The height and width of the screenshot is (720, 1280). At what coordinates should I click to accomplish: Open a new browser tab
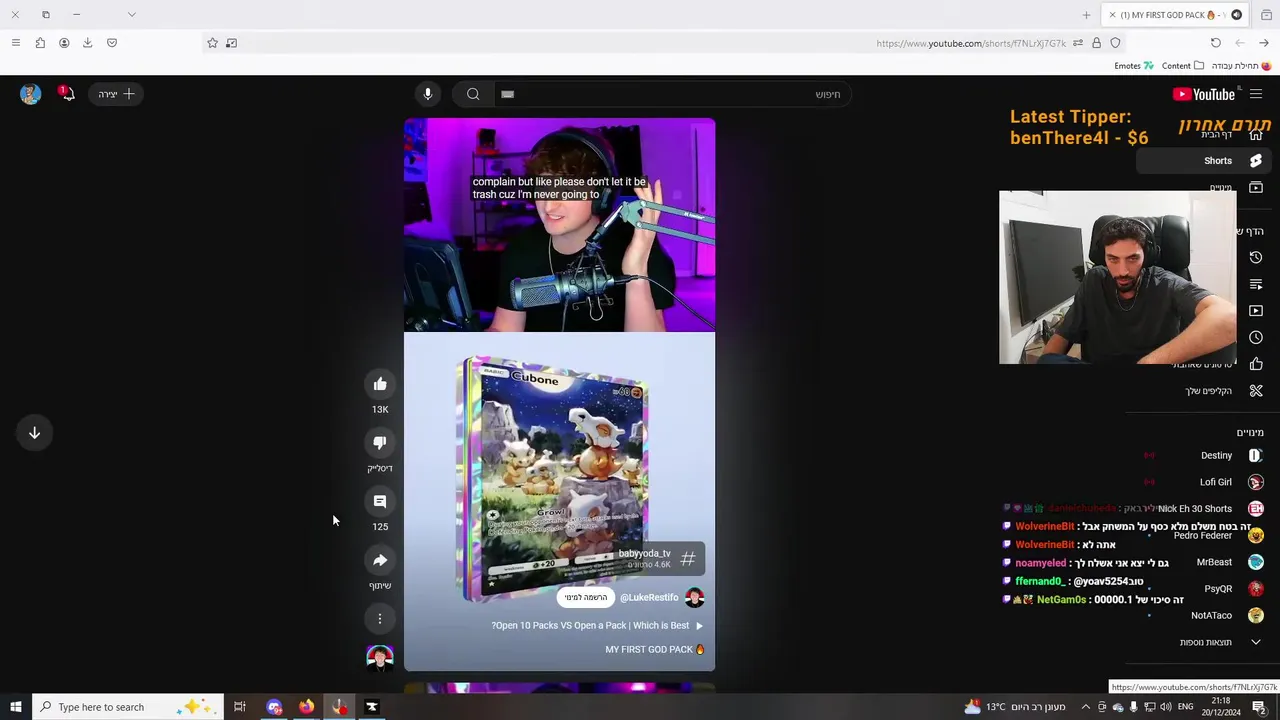[x=1086, y=15]
